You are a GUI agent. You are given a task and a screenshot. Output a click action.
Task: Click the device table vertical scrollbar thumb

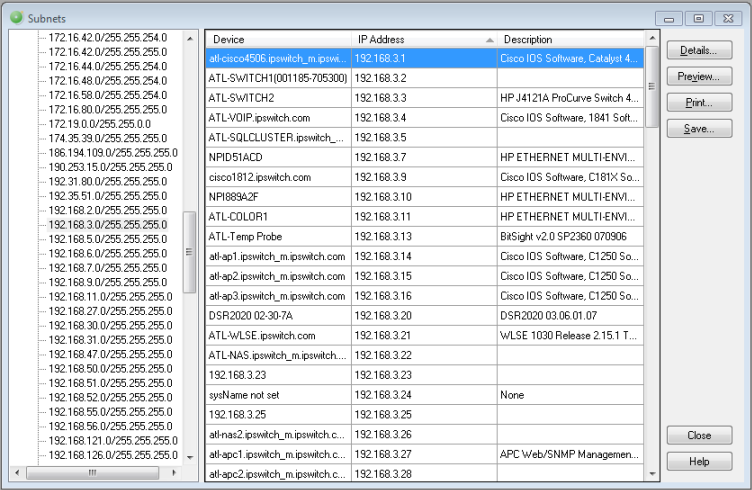(x=652, y=87)
